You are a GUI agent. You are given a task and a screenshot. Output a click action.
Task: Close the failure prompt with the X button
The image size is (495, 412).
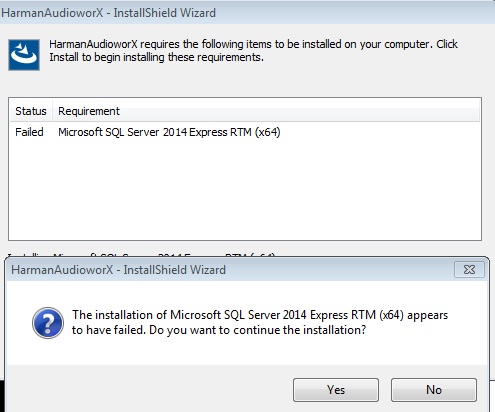click(x=469, y=269)
